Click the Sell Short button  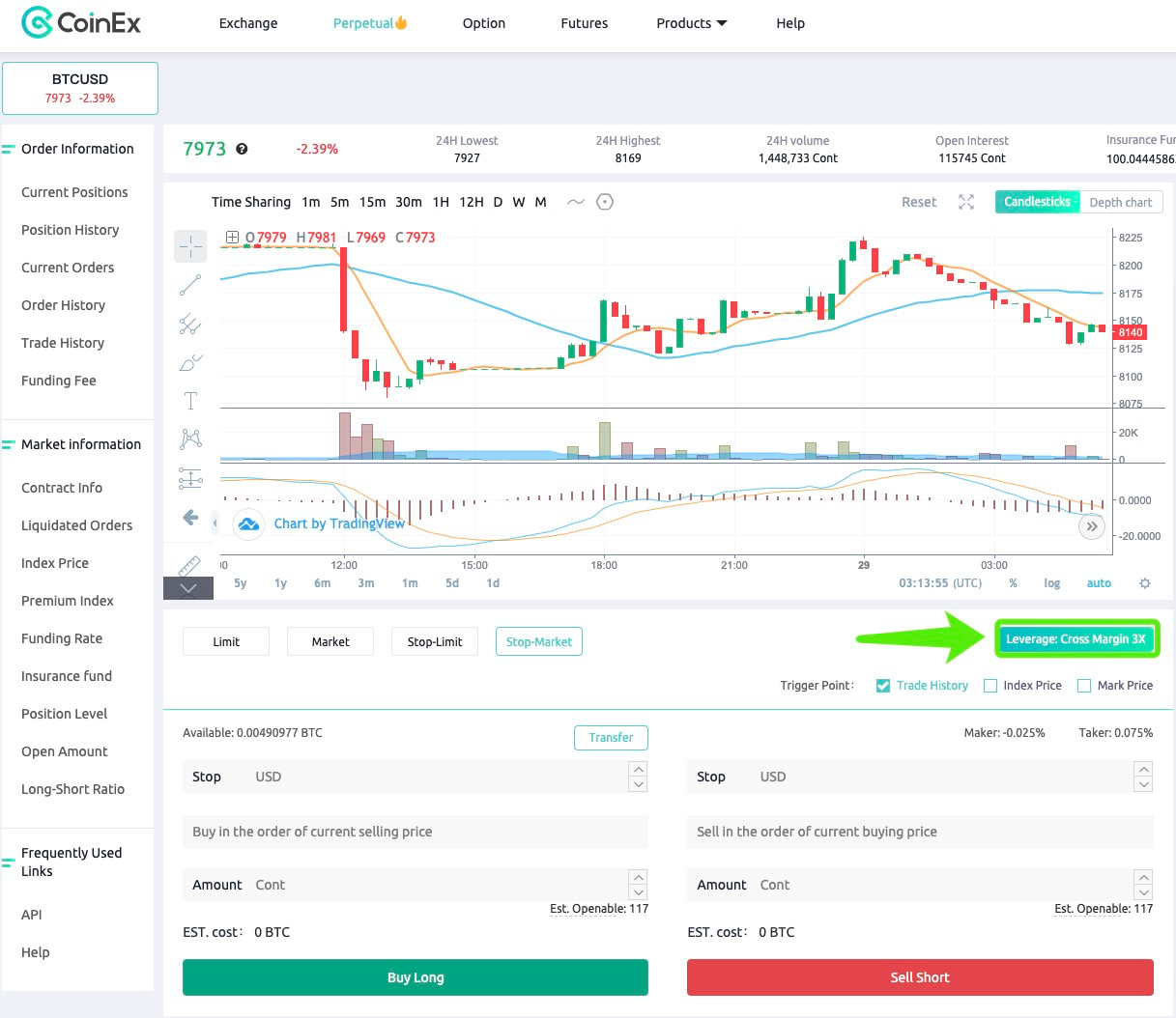click(920, 977)
